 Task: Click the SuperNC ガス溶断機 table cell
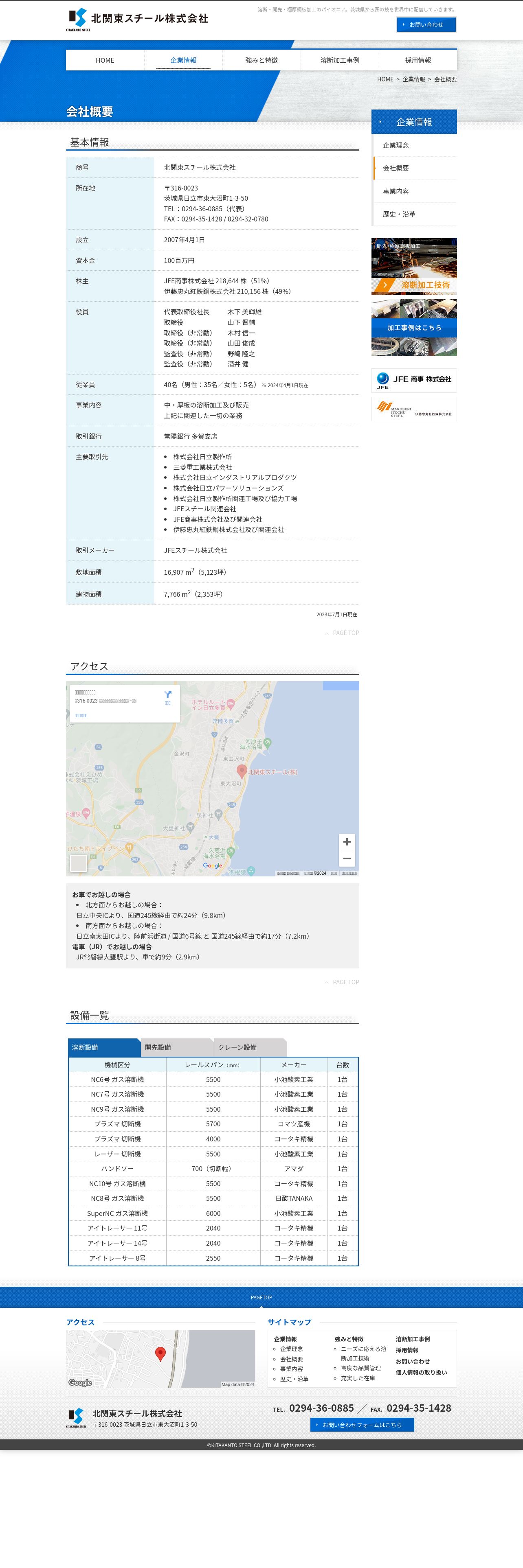(117, 1213)
